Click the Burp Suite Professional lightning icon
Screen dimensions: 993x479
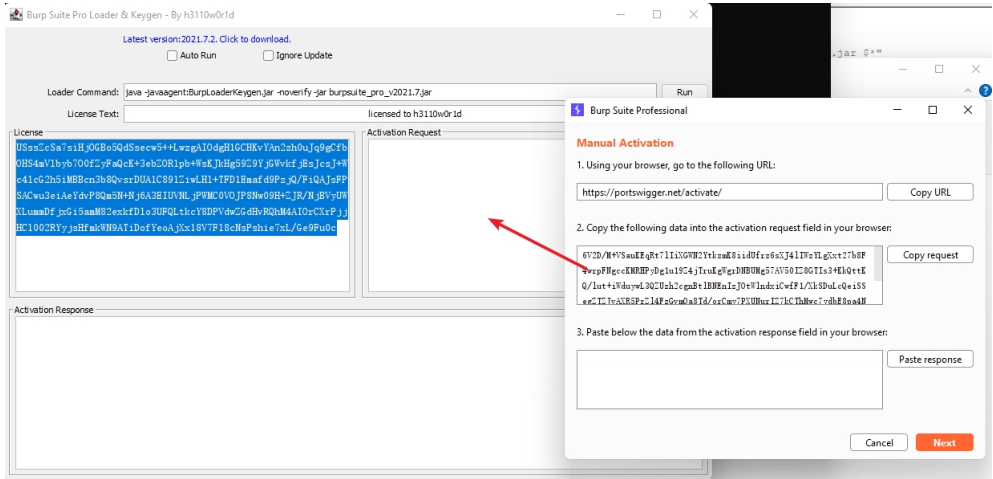577,110
